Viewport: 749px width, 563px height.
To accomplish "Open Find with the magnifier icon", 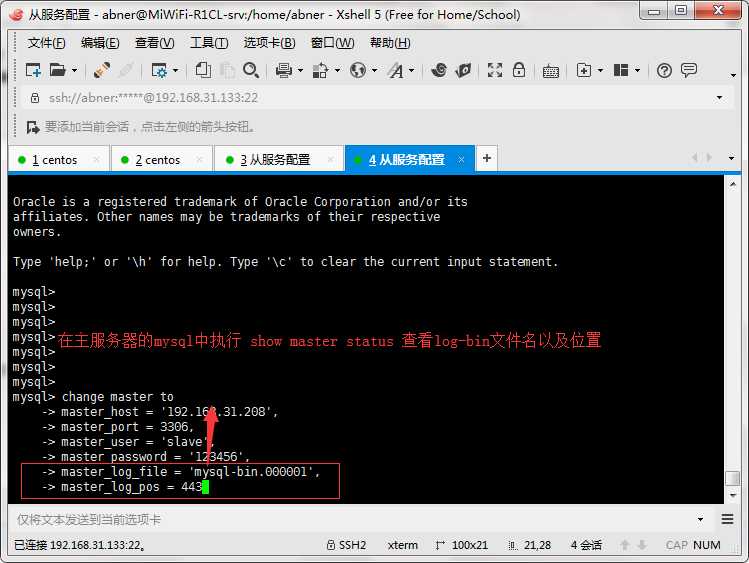I will [x=251, y=71].
